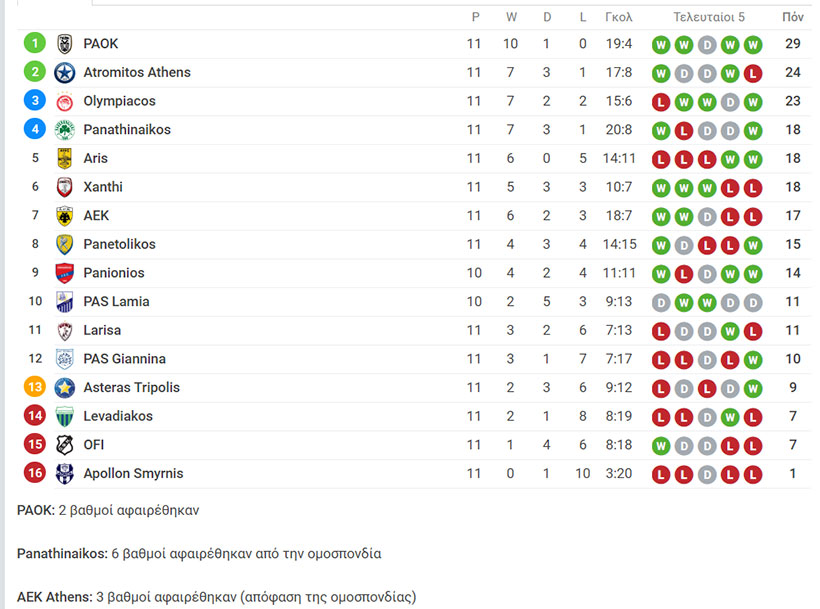Click the Asteras Tripolis star badge
The image size is (820, 609).
coord(64,388)
